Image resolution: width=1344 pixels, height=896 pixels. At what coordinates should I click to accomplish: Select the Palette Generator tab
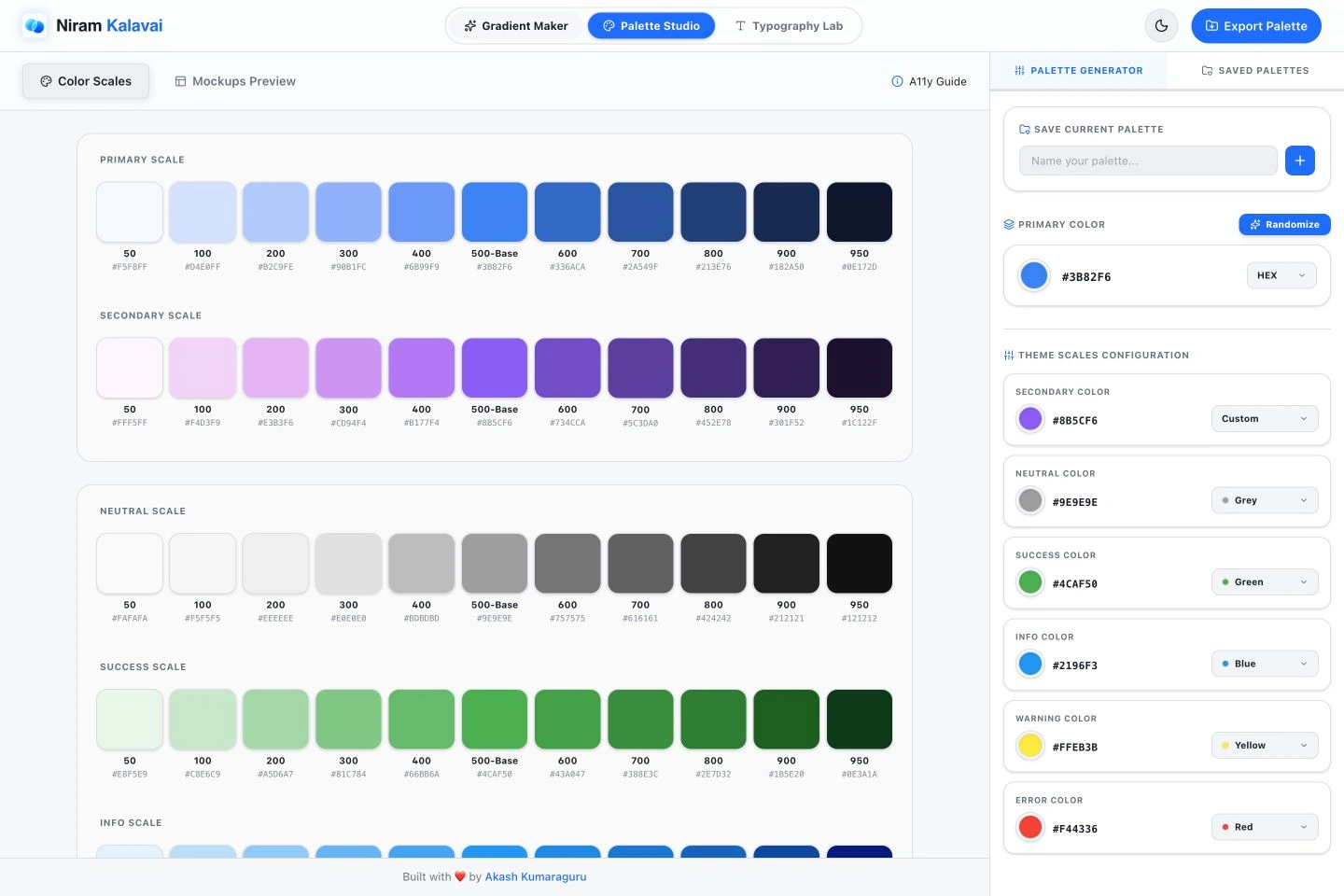pos(1078,70)
